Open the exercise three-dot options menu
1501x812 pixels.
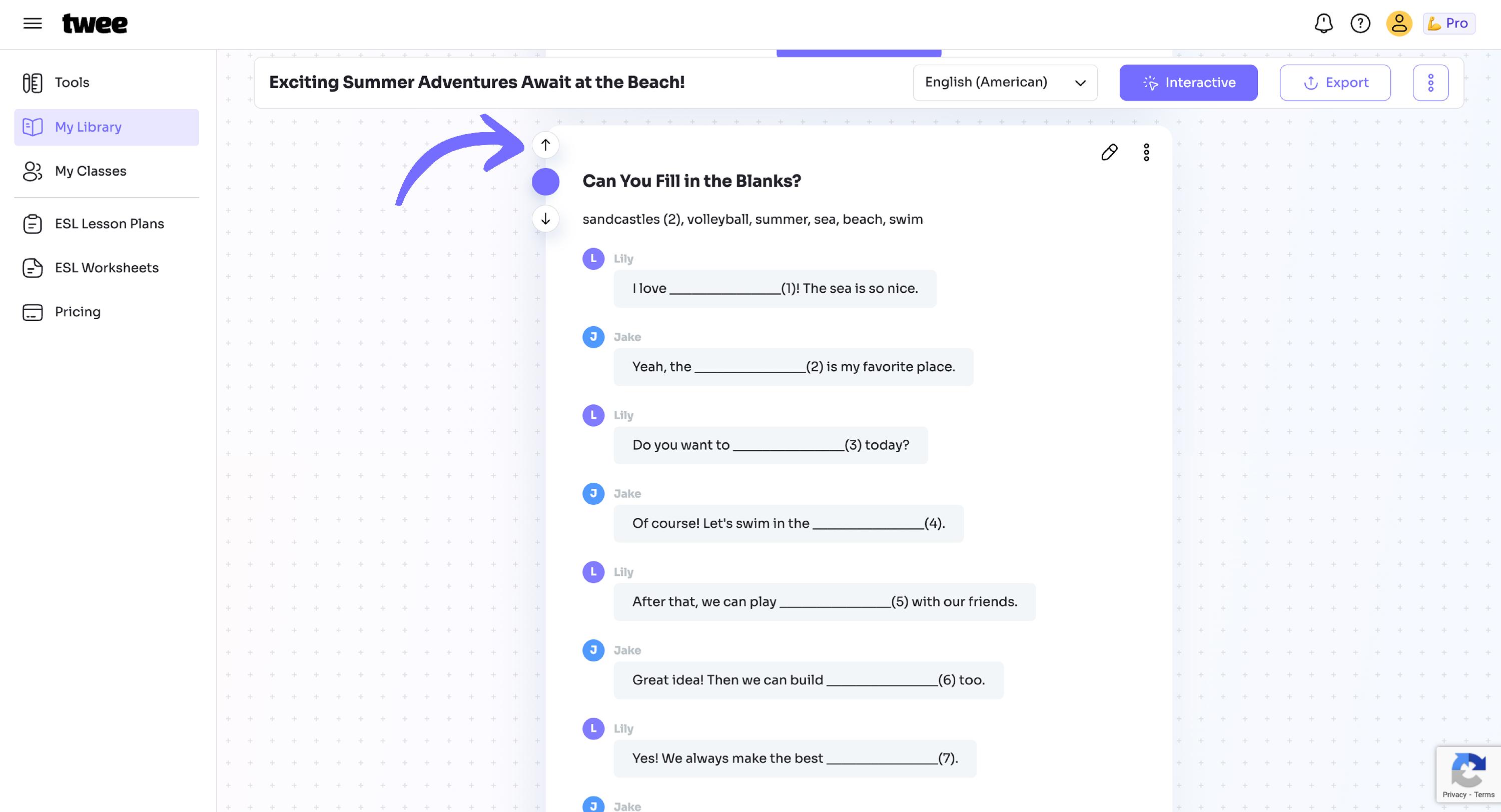click(1146, 153)
